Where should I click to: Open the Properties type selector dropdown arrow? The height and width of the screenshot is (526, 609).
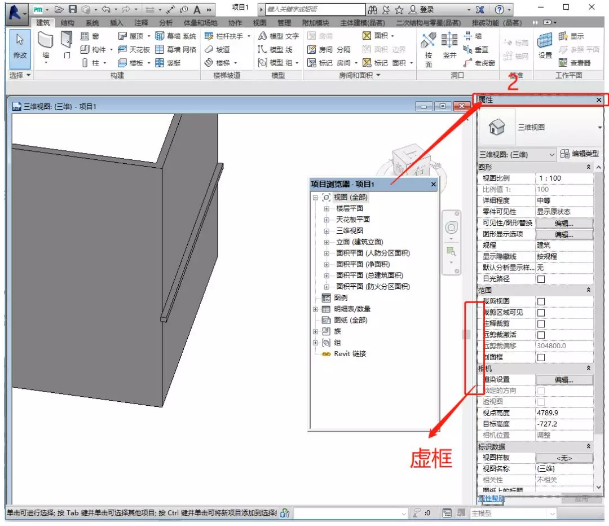point(600,127)
